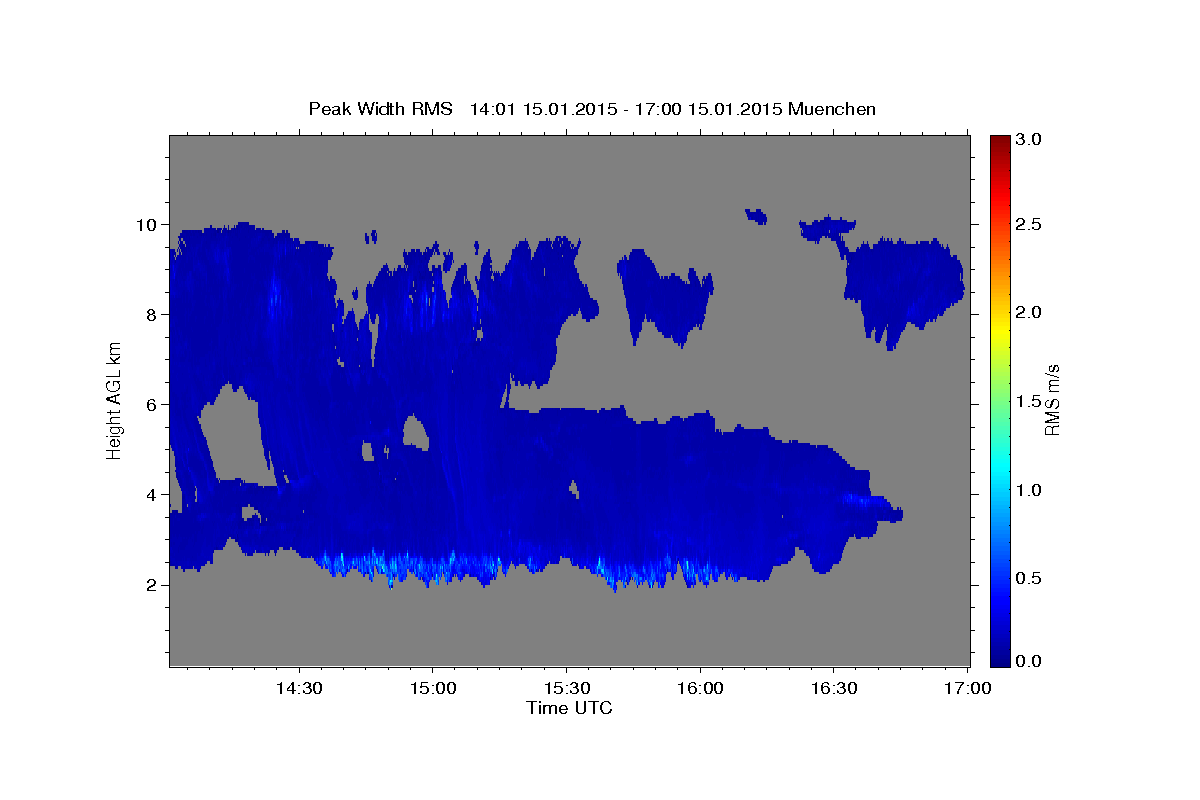Screen dimensions: 1200x800
Task: Click the '17:00' time axis label
Action: coord(968,688)
